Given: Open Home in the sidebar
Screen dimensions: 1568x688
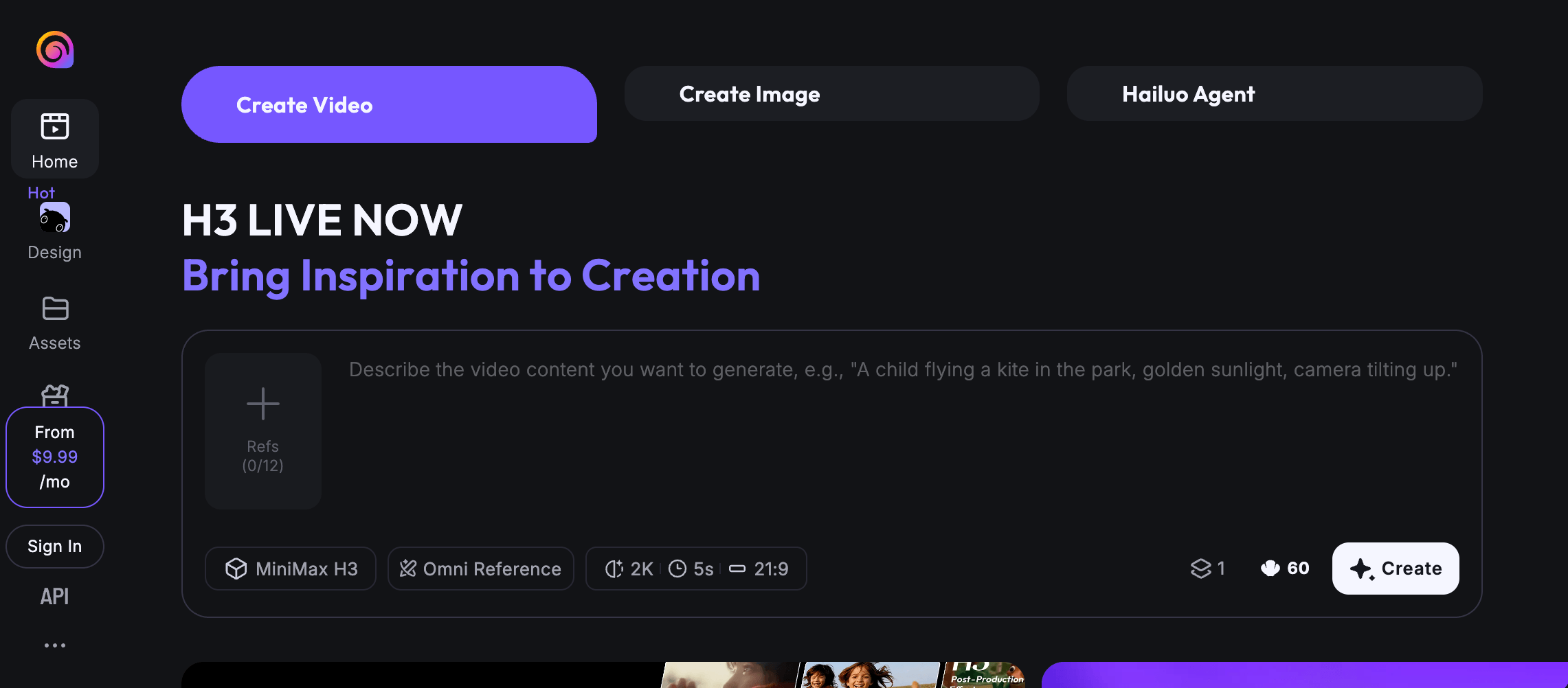Looking at the screenshot, I should pos(55,139).
